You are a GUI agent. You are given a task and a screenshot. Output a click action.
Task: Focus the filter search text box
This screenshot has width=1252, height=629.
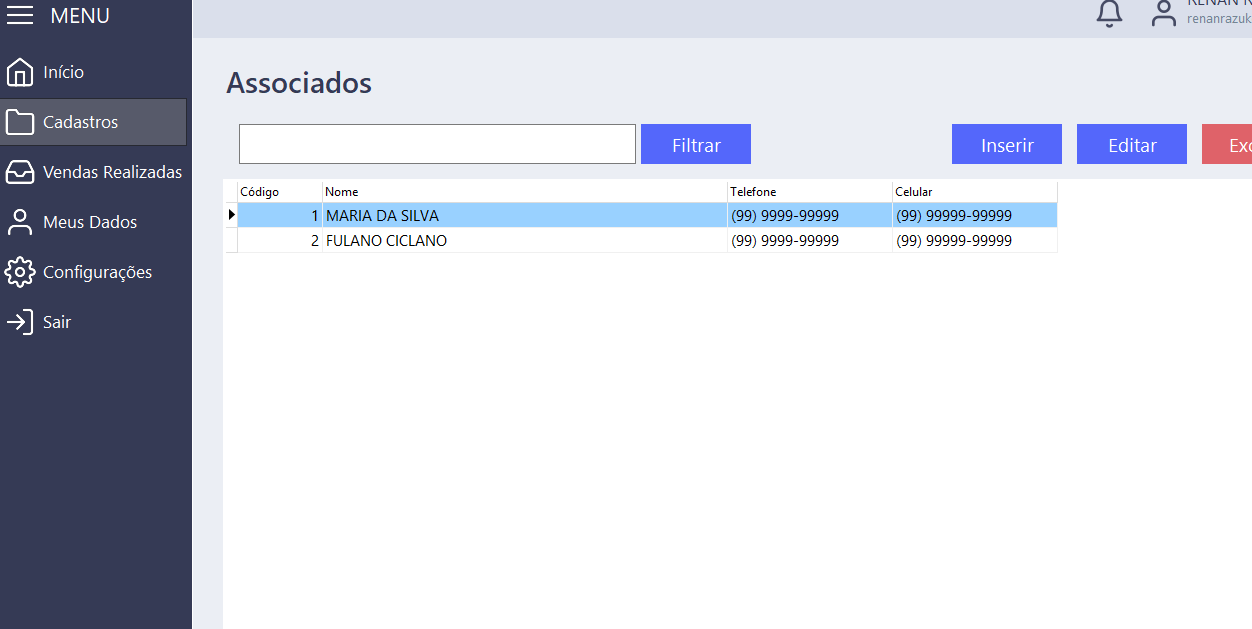(x=437, y=144)
